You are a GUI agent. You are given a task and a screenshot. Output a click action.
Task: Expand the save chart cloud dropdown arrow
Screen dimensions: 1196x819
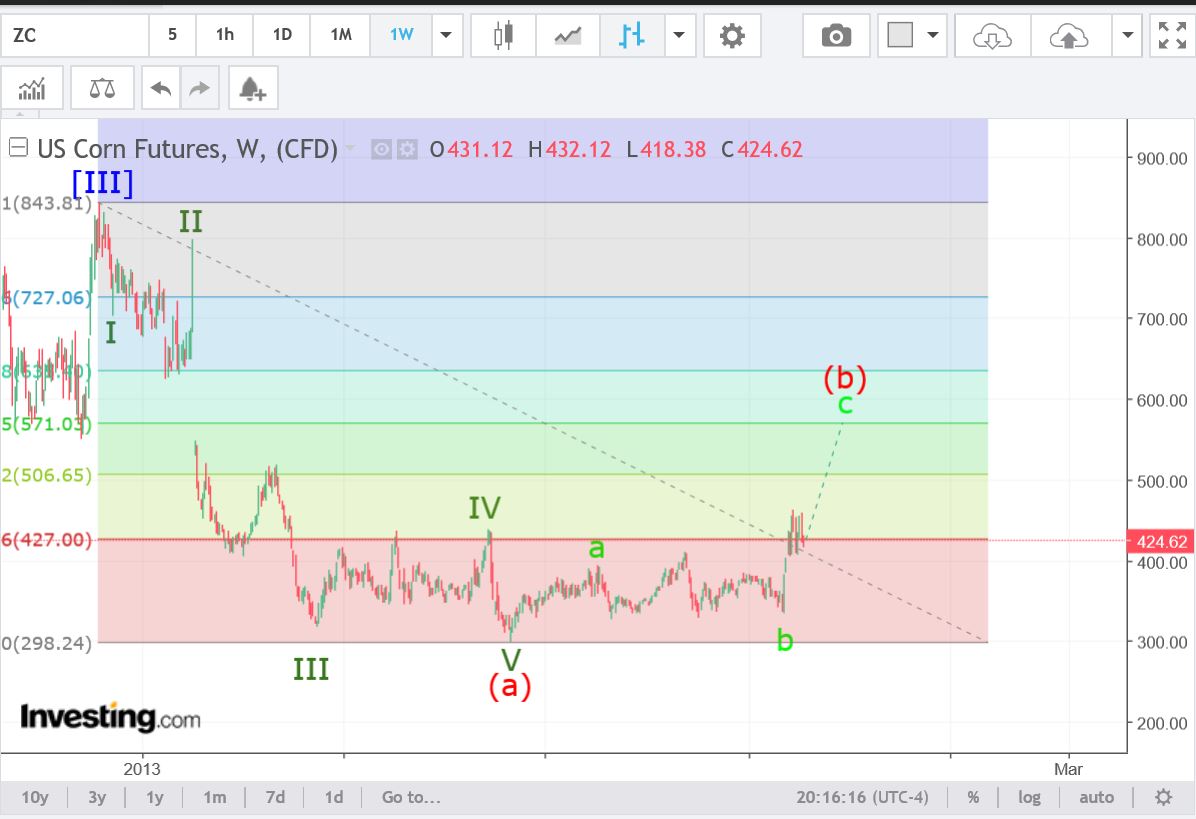tap(1128, 36)
